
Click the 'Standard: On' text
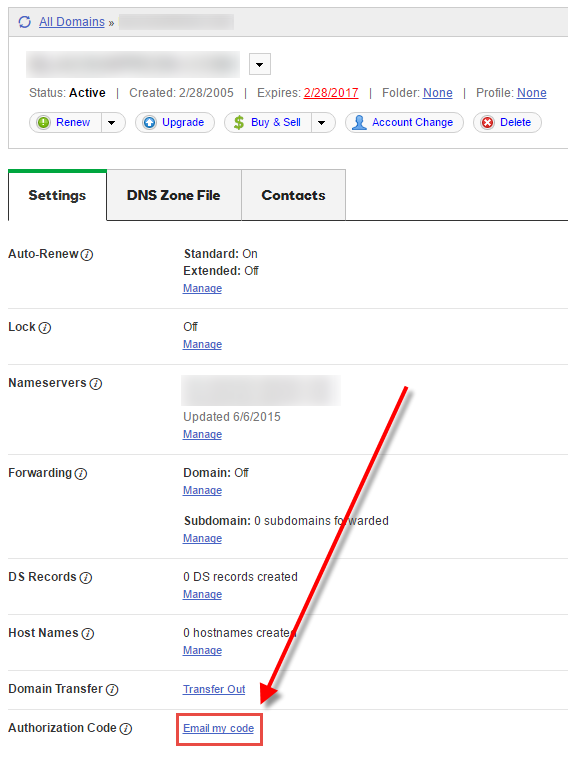(221, 254)
